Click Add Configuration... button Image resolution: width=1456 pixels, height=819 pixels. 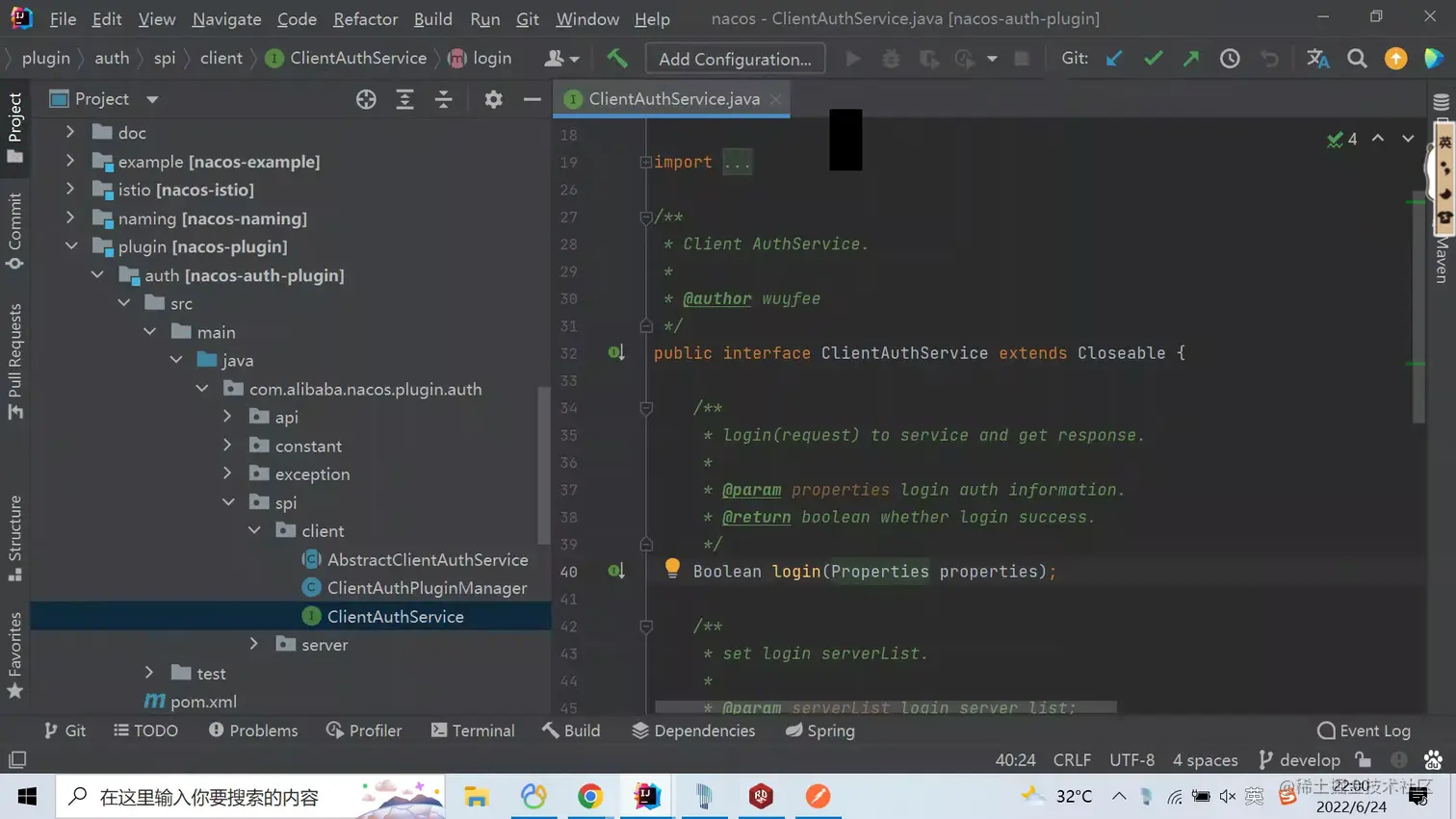pyautogui.click(x=735, y=59)
